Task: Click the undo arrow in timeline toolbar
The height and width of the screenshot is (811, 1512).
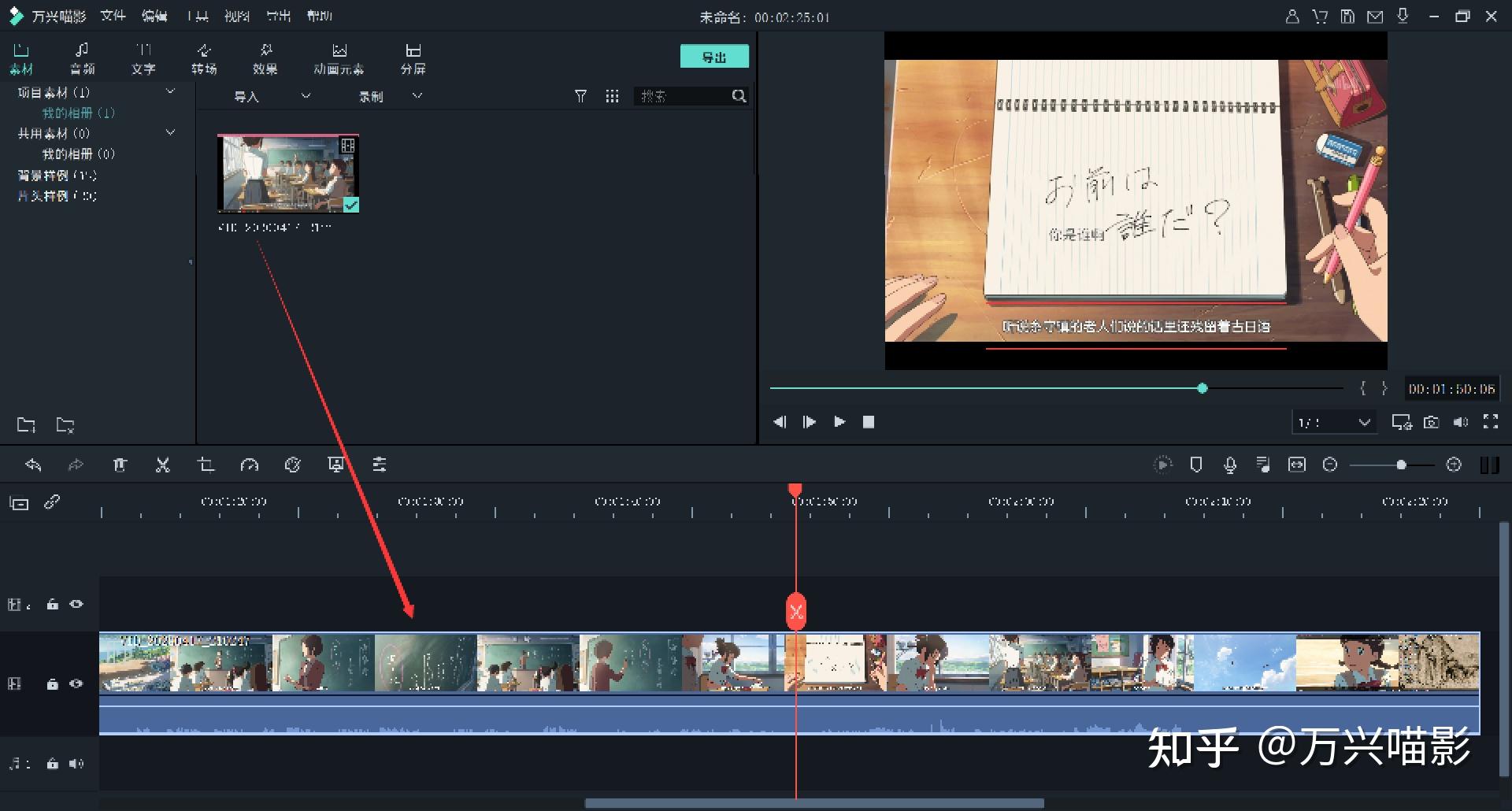Action: (33, 465)
